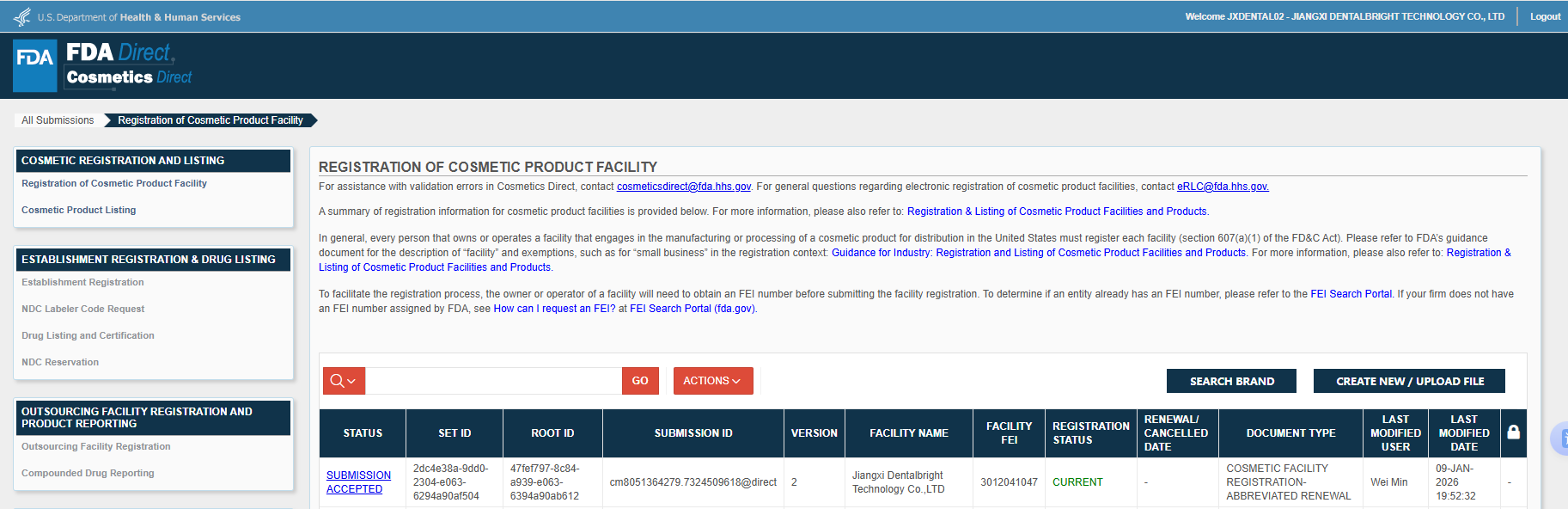The height and width of the screenshot is (509, 1568).
Task: Sort by the FACILITY FEI column header
Action: pos(1010,433)
